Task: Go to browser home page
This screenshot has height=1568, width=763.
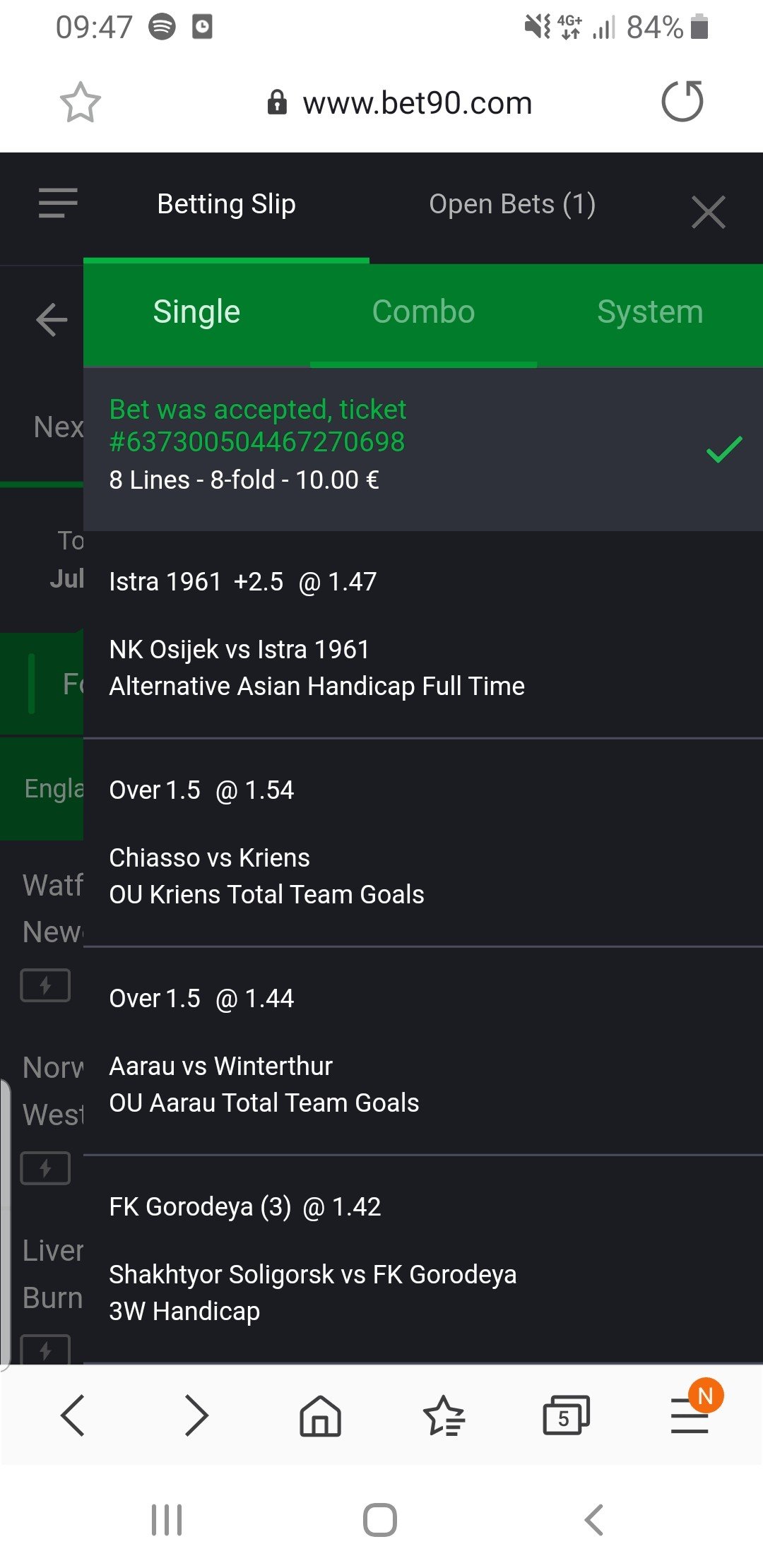Action: tap(320, 1415)
